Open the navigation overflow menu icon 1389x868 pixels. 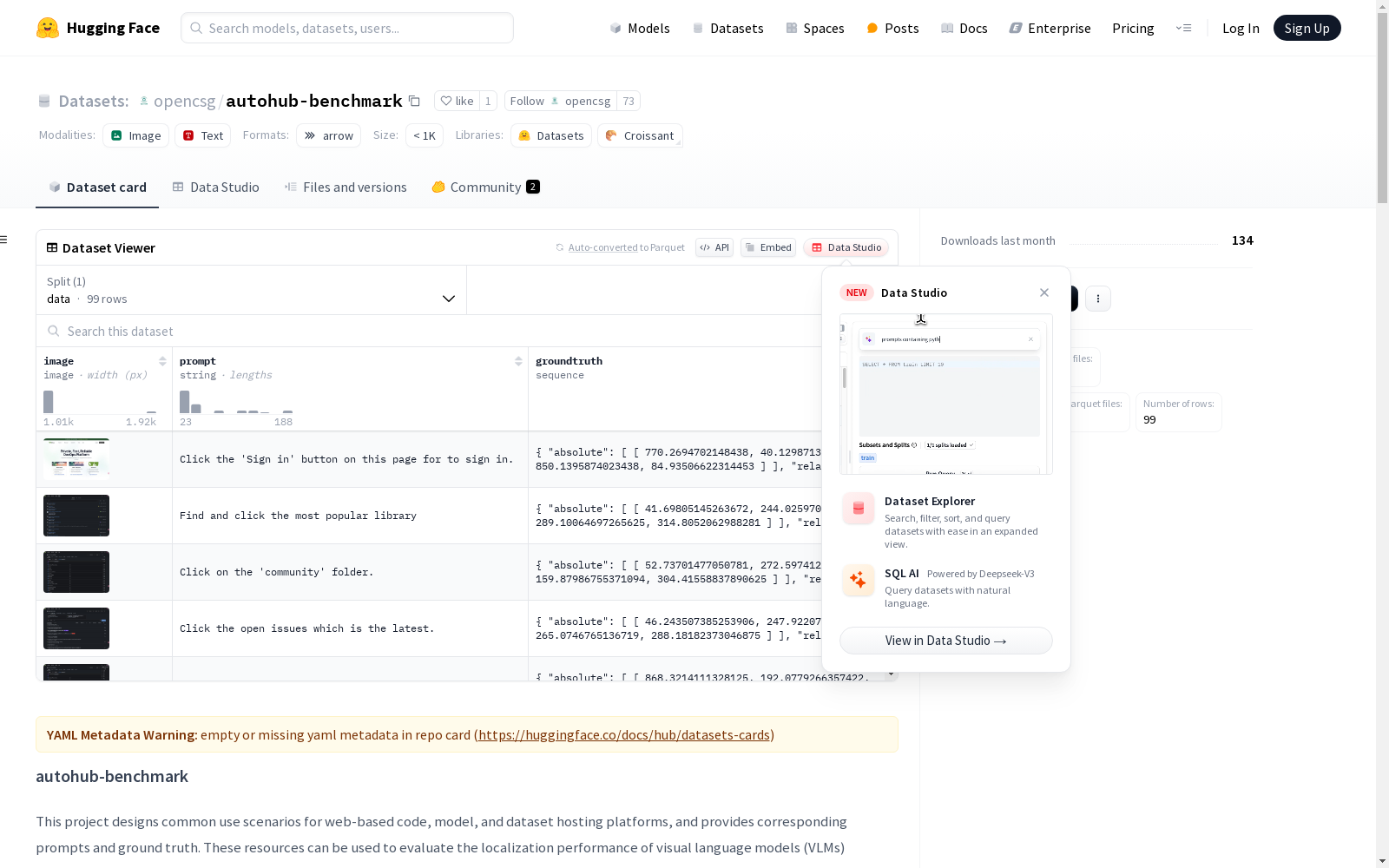(1183, 28)
